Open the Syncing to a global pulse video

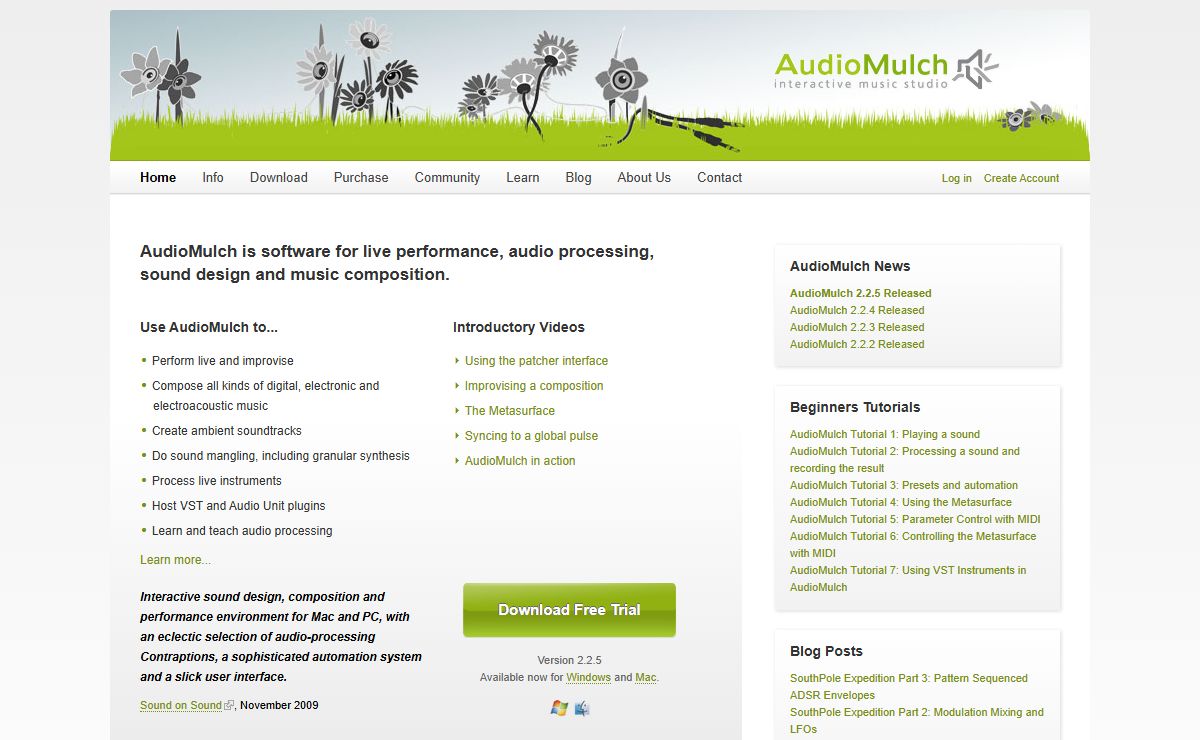(x=531, y=436)
